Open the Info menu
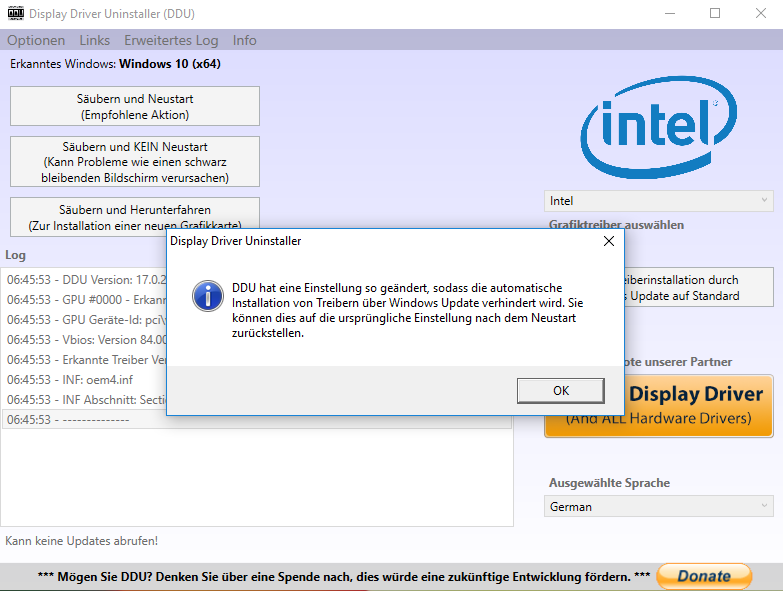The width and height of the screenshot is (783, 591). (x=244, y=40)
